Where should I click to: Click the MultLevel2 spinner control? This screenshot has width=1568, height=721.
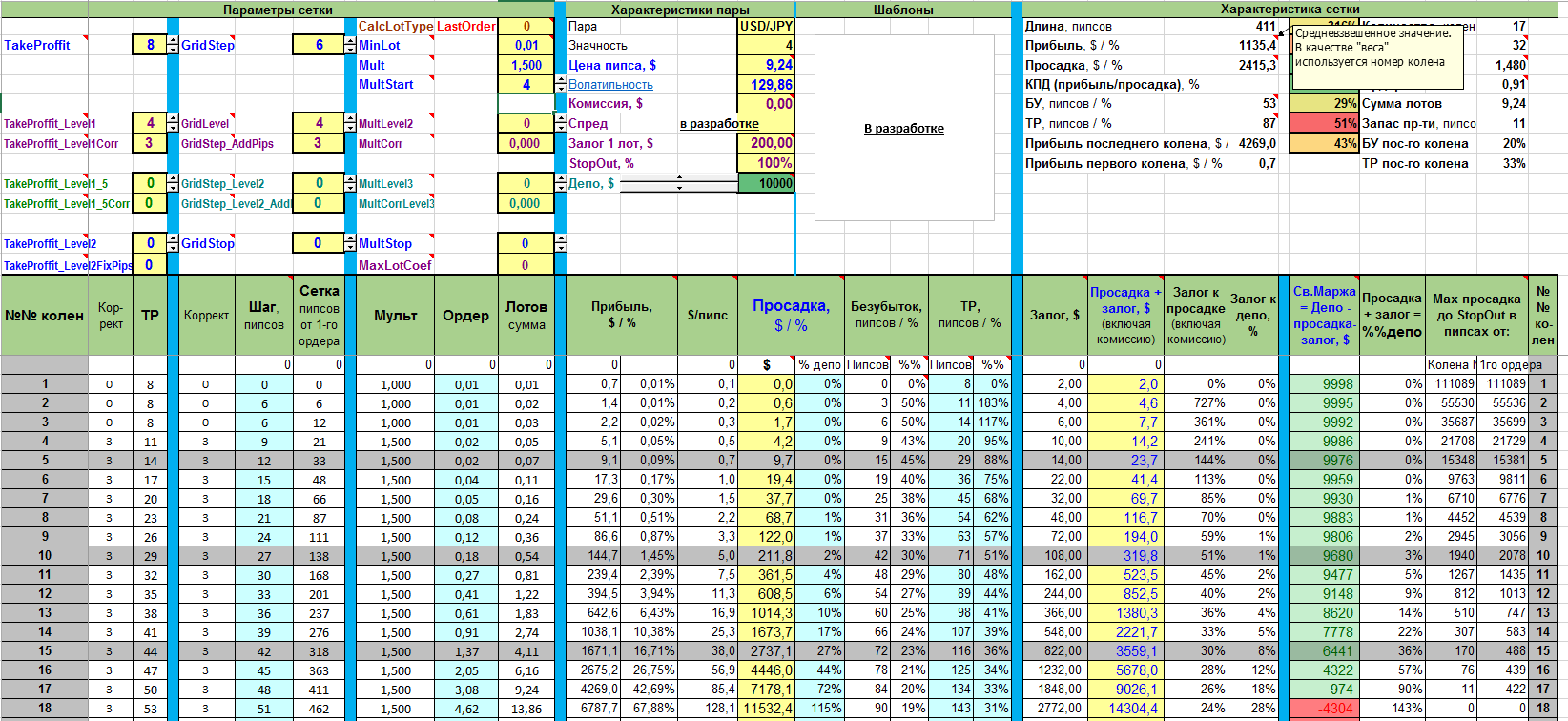pyautogui.click(x=561, y=123)
